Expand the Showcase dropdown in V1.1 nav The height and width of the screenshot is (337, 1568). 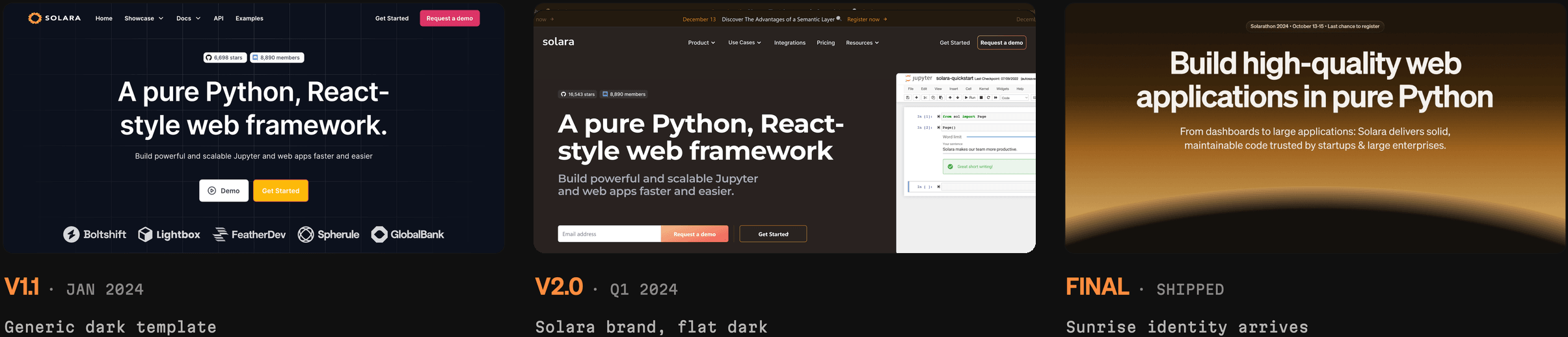coord(144,18)
